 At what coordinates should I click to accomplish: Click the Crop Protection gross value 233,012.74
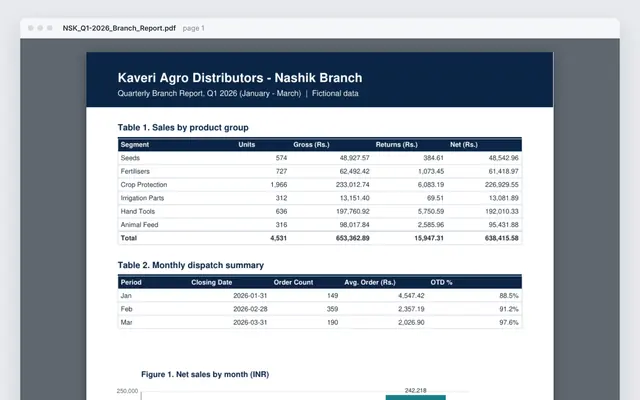pyautogui.click(x=353, y=184)
